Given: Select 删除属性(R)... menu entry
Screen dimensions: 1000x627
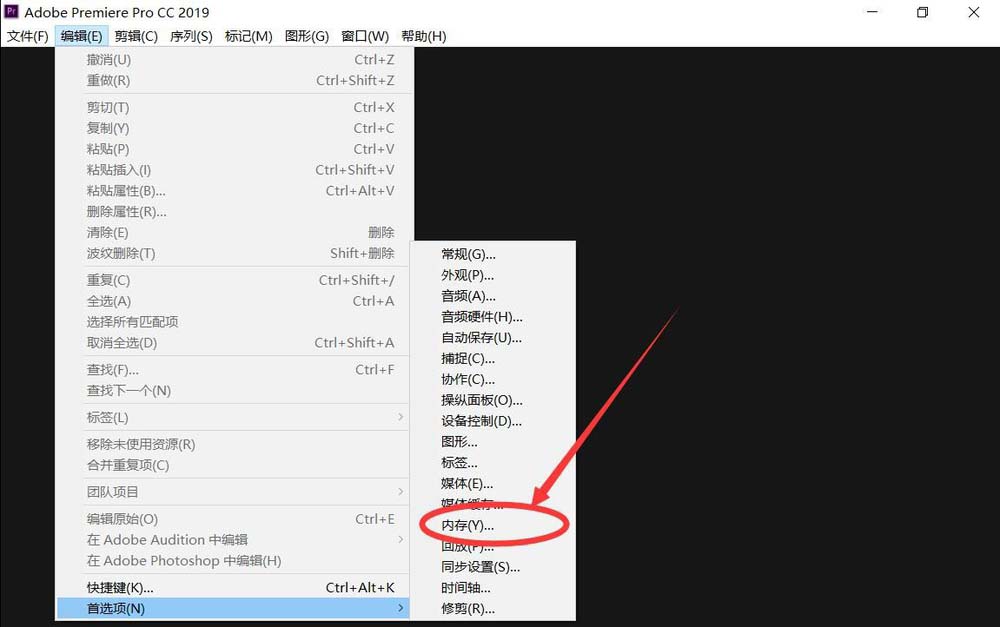Looking at the screenshot, I should click(233, 211).
